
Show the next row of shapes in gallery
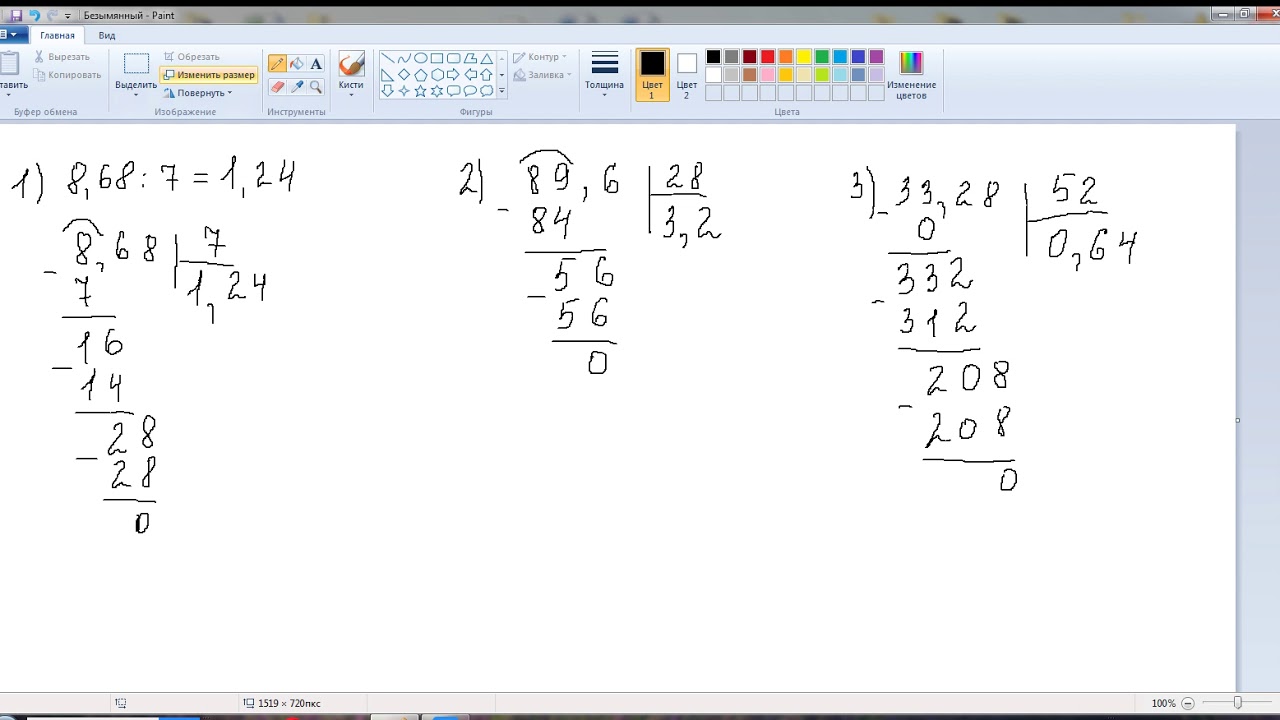[x=502, y=75]
